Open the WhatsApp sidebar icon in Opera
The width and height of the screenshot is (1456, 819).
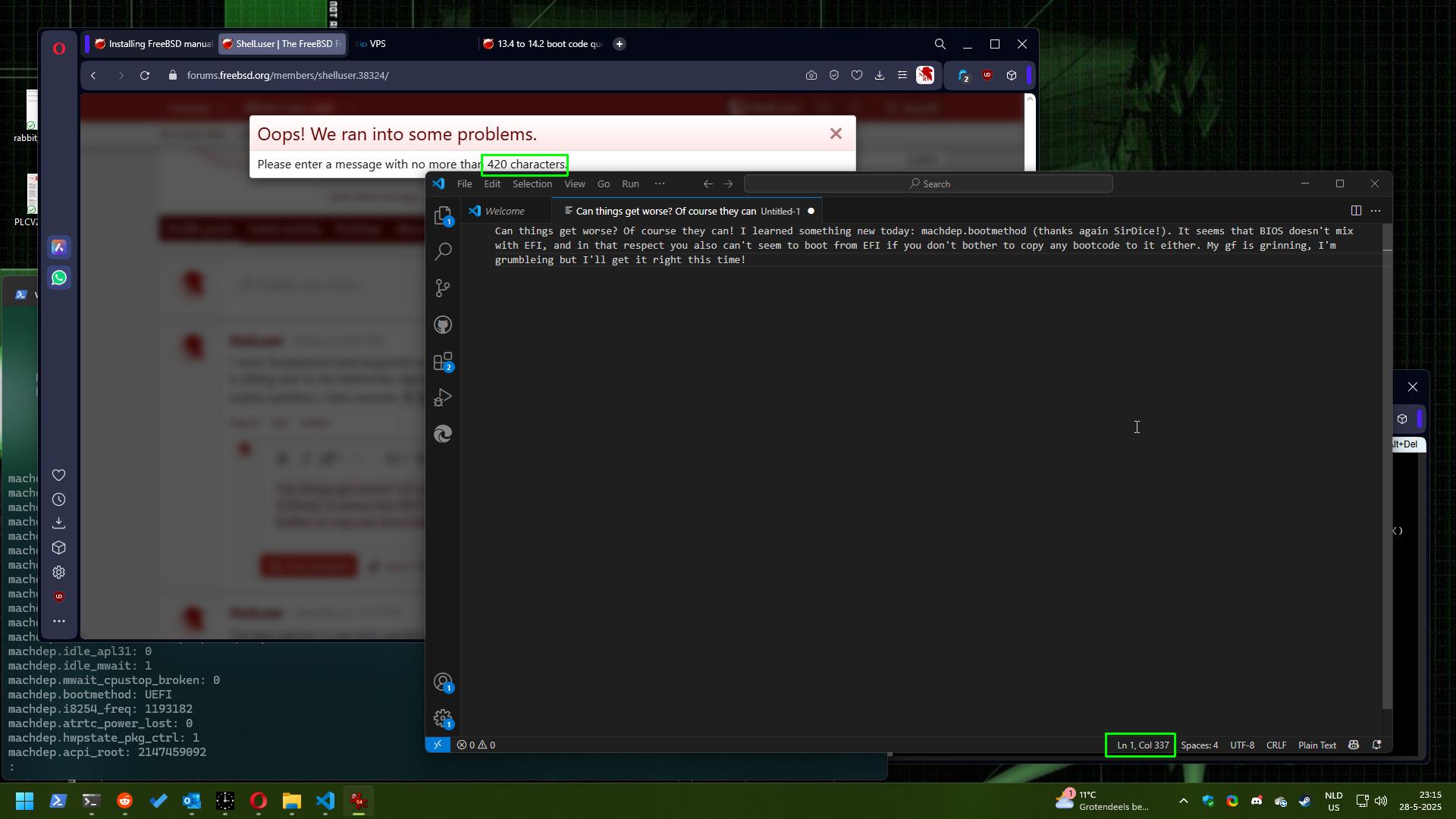pos(59,278)
